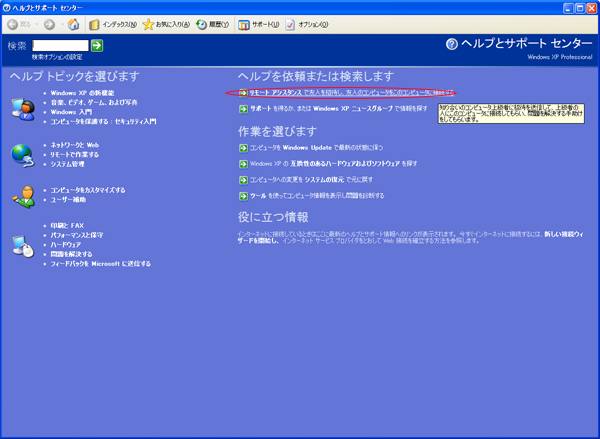
Task: Open the 履歴 (History) toolbar button
Action: (x=212, y=24)
